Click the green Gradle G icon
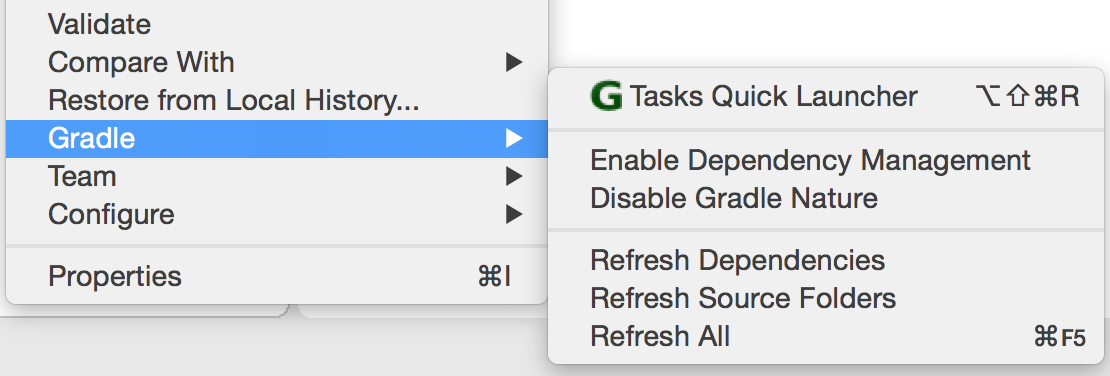This screenshot has height=376, width=1110. pyautogui.click(x=606, y=96)
